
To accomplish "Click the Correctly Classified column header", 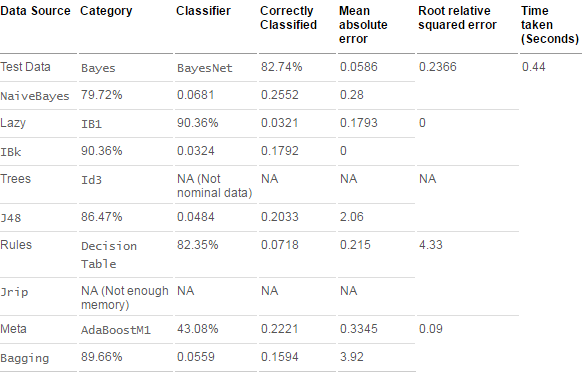I will pos(288,18).
